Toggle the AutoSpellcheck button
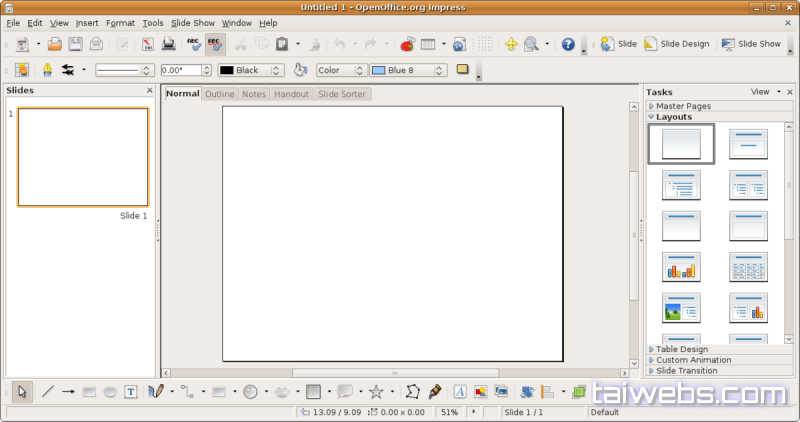800x422 pixels. [x=215, y=44]
